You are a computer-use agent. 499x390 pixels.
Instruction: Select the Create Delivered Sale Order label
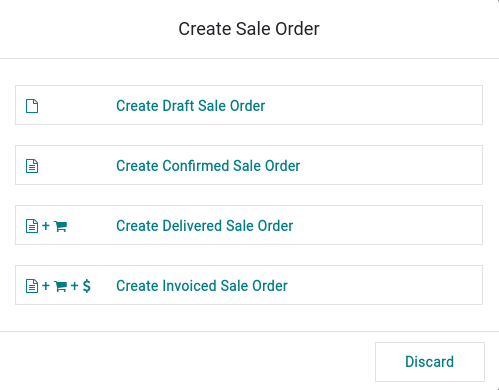click(204, 226)
